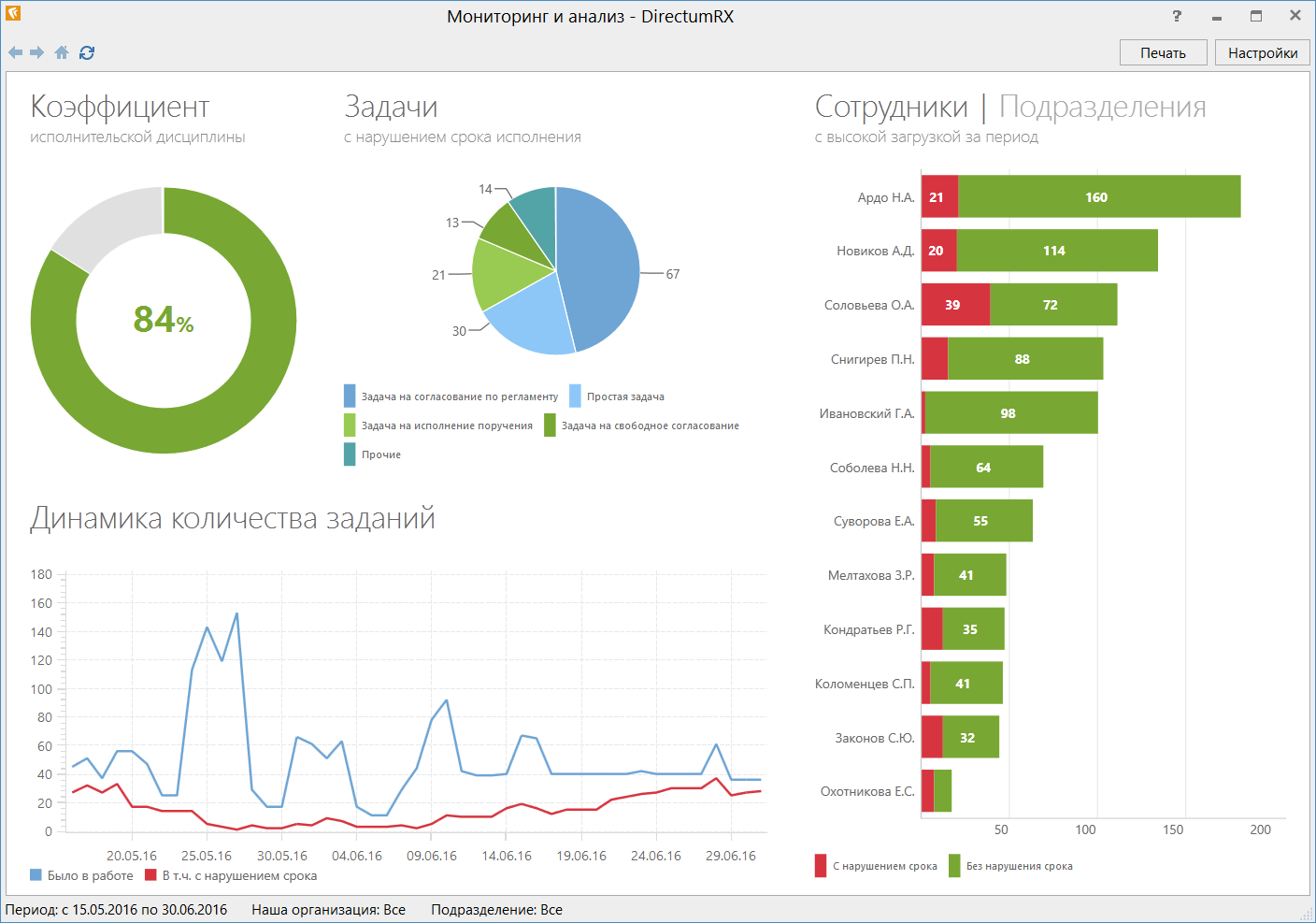Refresh the dashboard with reload icon

(87, 52)
